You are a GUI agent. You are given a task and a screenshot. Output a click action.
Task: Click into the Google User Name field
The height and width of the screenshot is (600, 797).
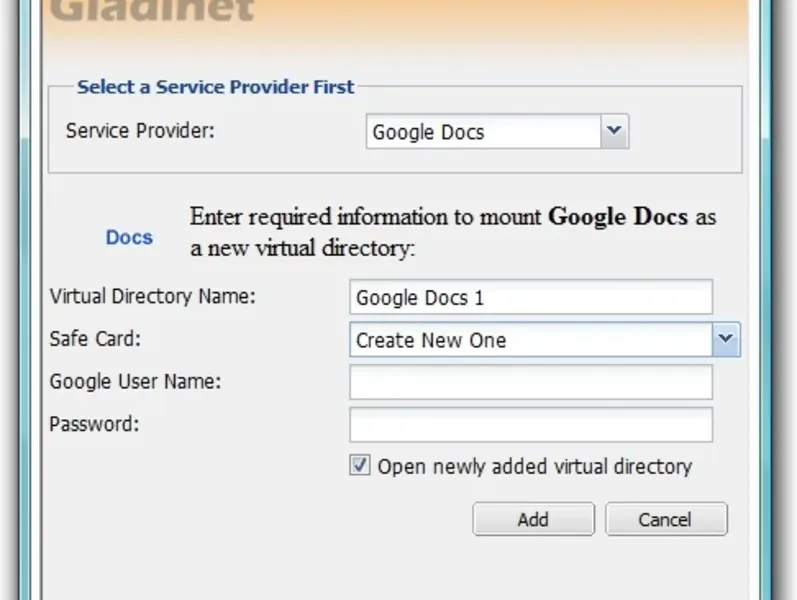[530, 381]
